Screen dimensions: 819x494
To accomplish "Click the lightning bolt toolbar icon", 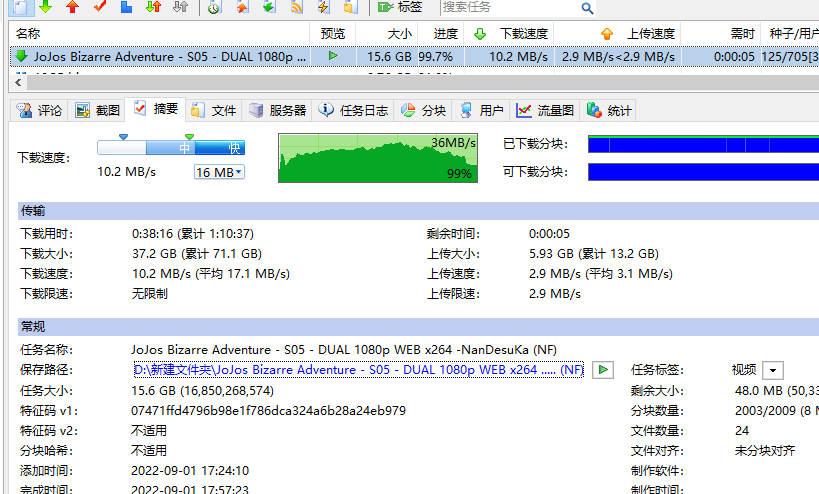I will [323, 7].
